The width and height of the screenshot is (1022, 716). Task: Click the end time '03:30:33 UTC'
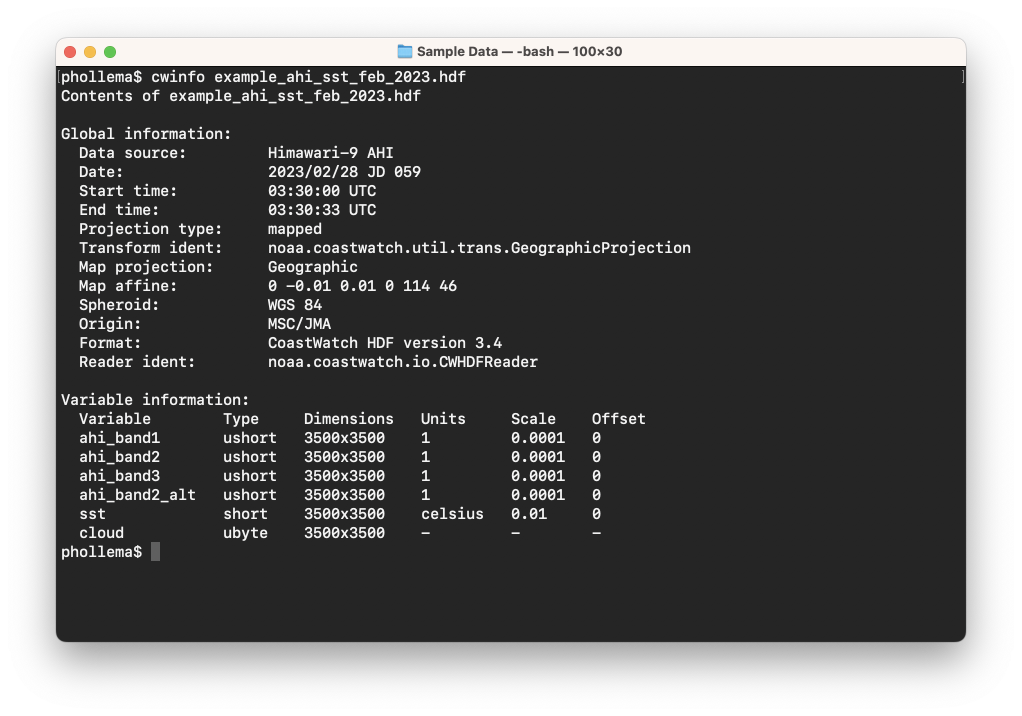click(x=322, y=210)
